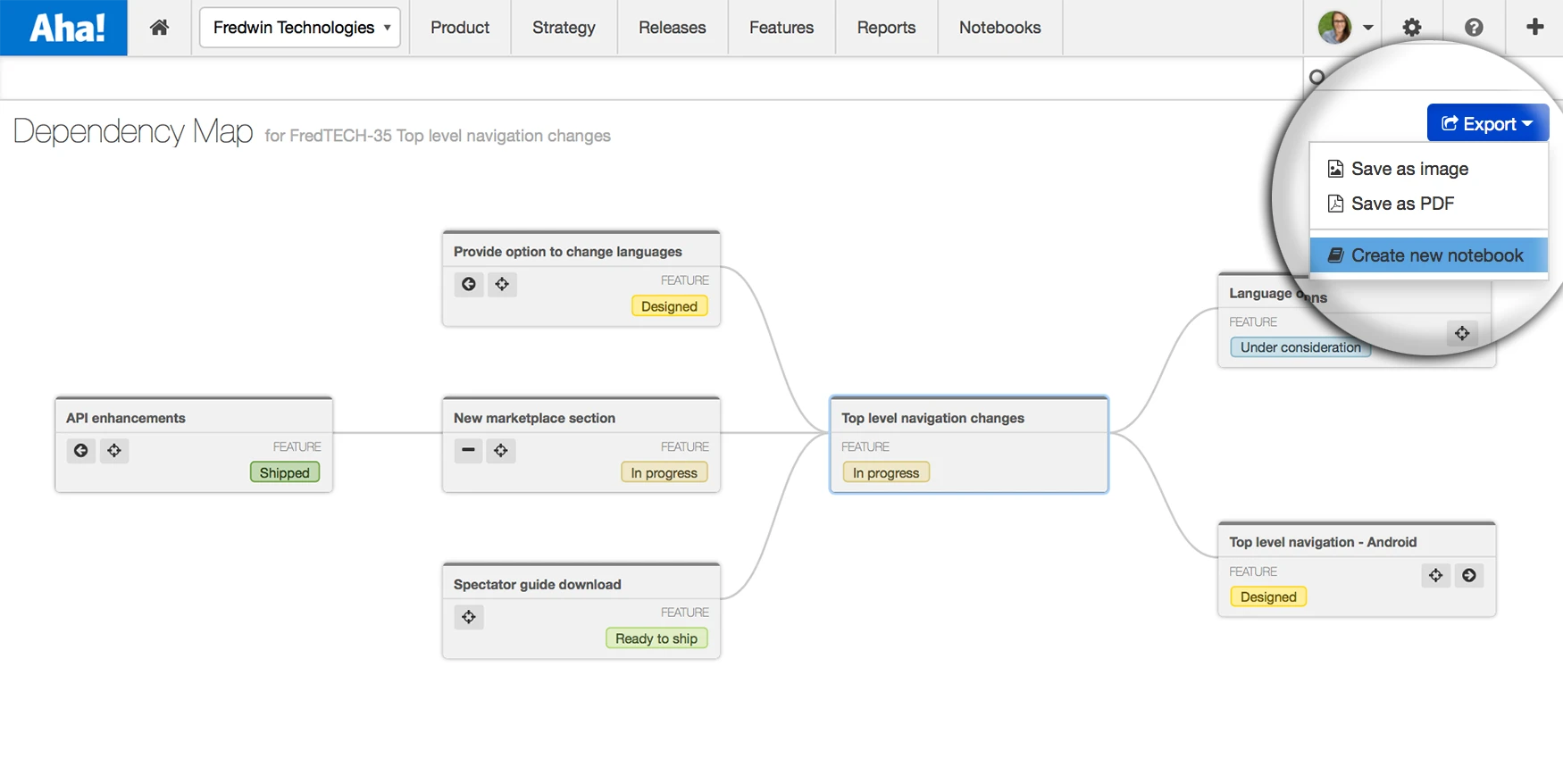Open the Releases tab

672,28
